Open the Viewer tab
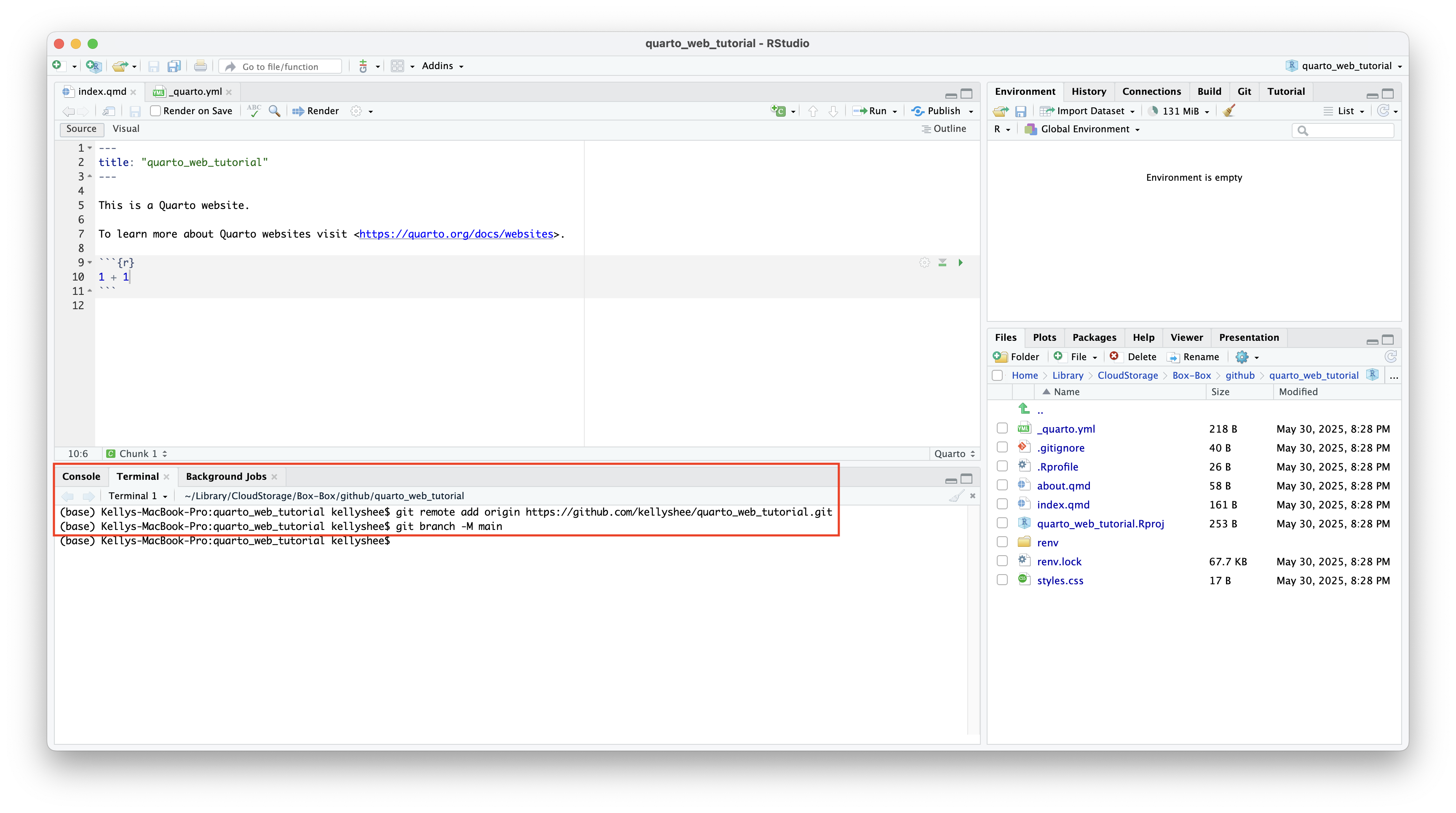Image resolution: width=1456 pixels, height=813 pixels. [x=1186, y=337]
